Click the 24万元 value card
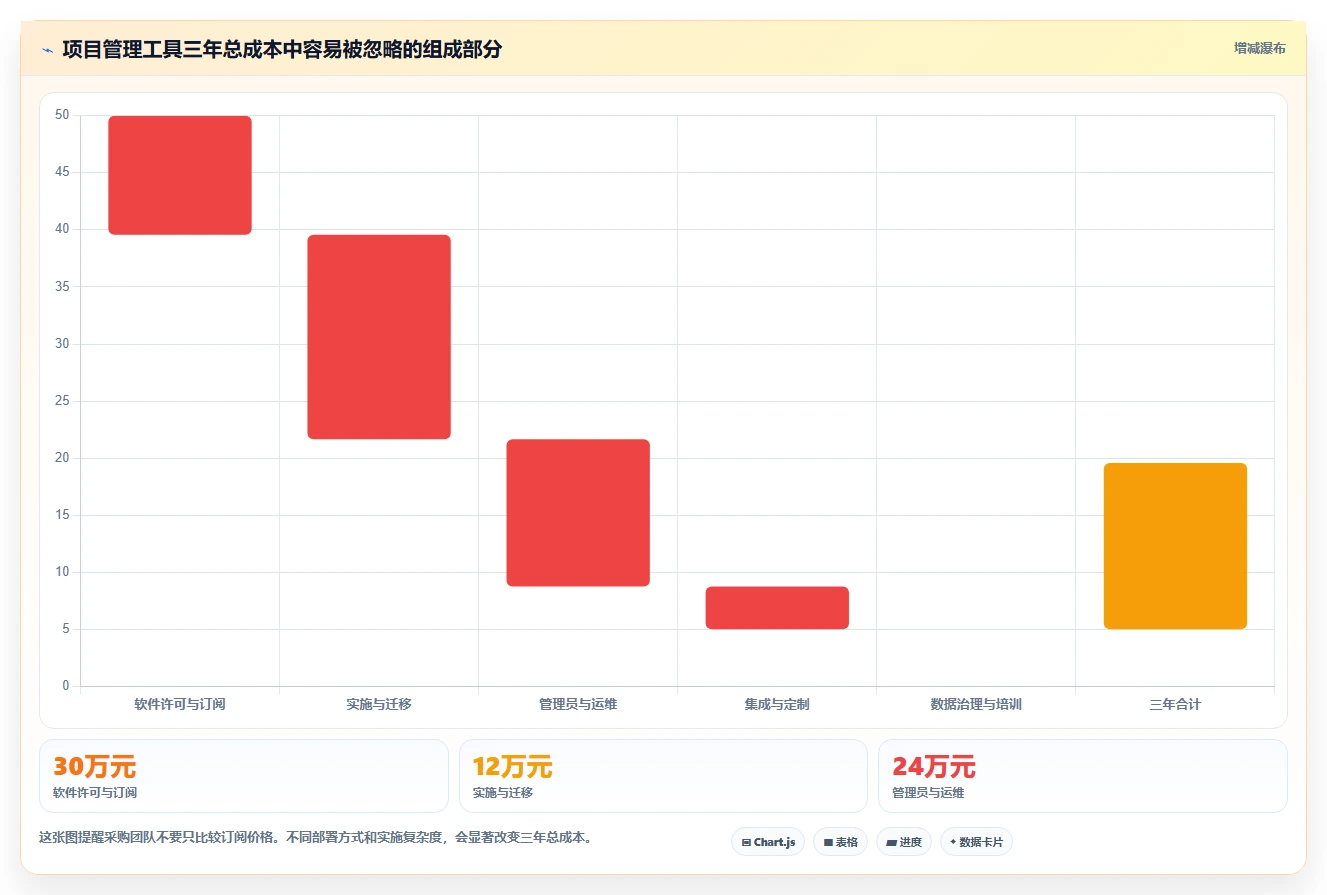The height and width of the screenshot is (895, 1327). point(1083,776)
